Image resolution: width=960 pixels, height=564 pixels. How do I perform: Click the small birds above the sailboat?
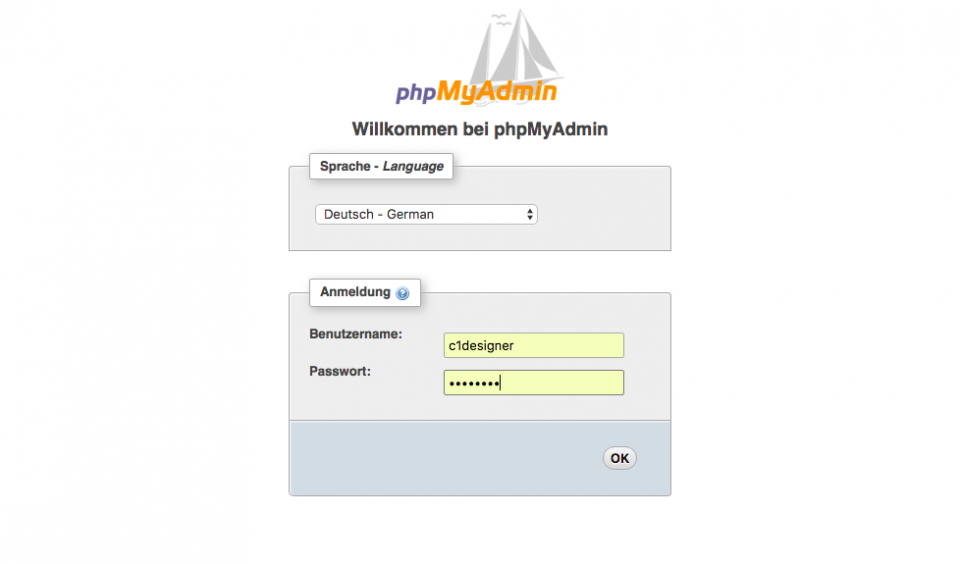tap(501, 20)
